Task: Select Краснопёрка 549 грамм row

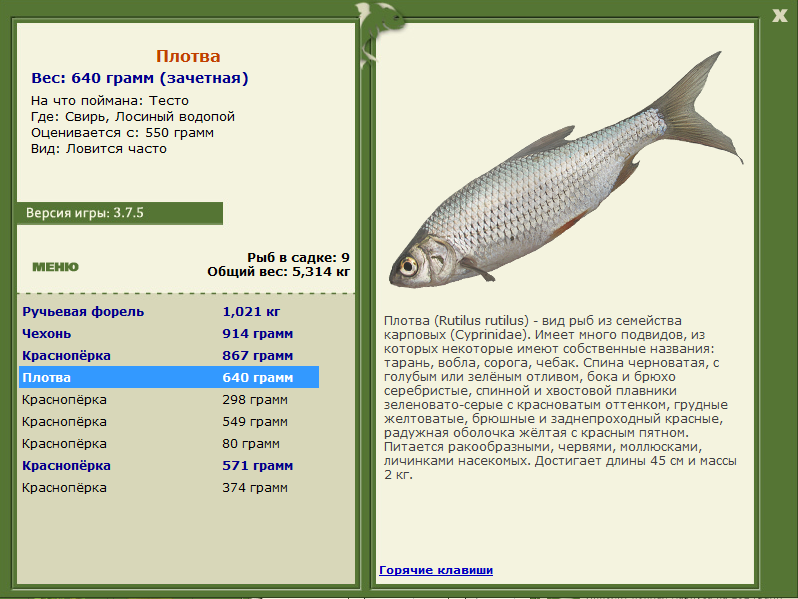Action: 169,421
